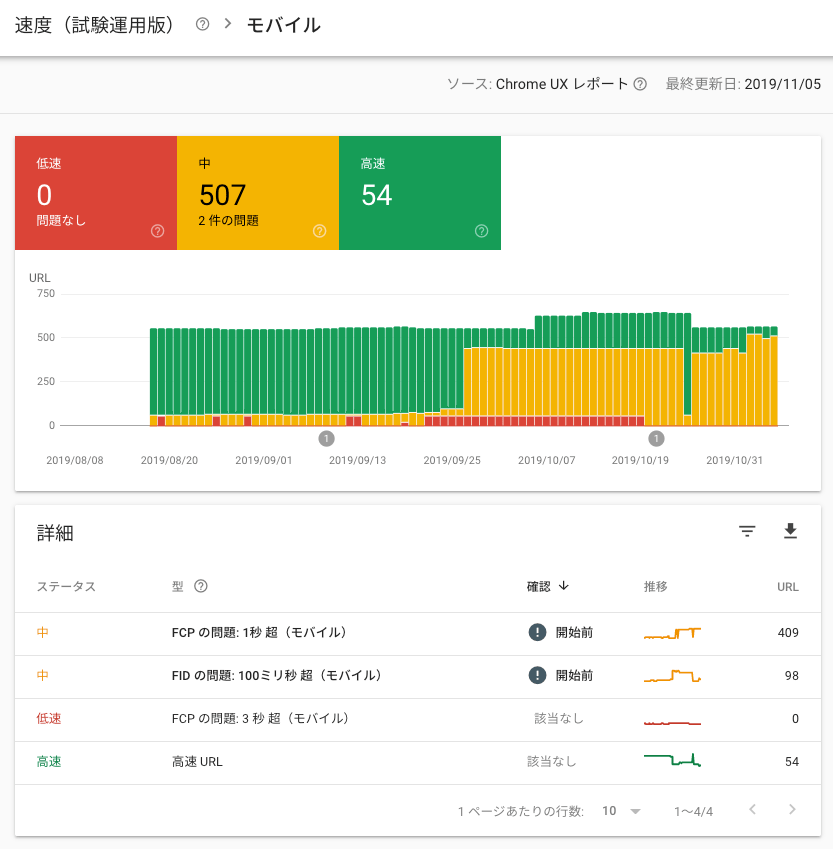
Task: Download the 詳細 table via download icon
Action: coord(790,531)
